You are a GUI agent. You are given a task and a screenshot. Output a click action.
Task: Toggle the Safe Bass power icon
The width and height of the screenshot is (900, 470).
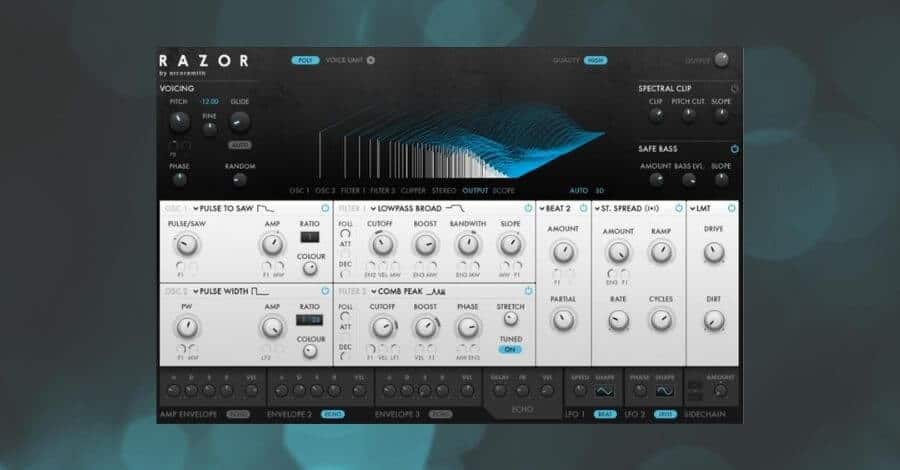tap(734, 149)
